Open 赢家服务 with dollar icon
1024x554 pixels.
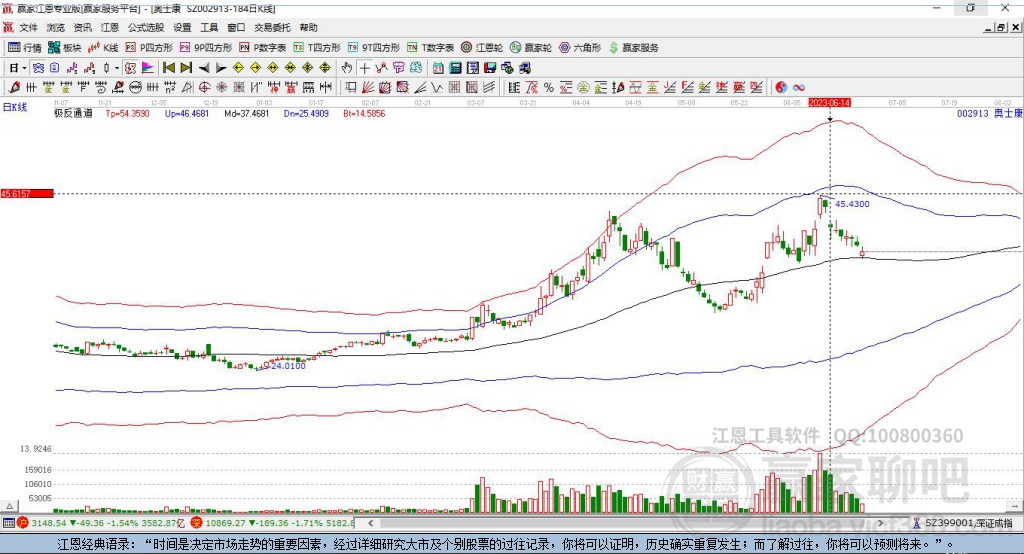634,48
